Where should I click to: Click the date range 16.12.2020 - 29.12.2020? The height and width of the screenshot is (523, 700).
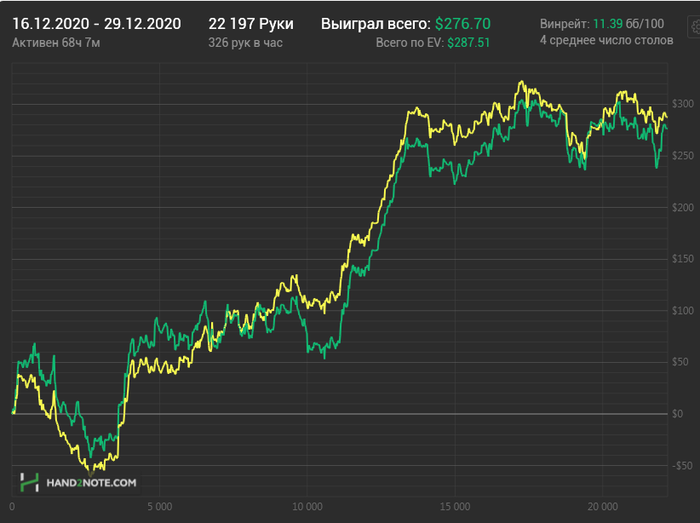click(x=96, y=24)
